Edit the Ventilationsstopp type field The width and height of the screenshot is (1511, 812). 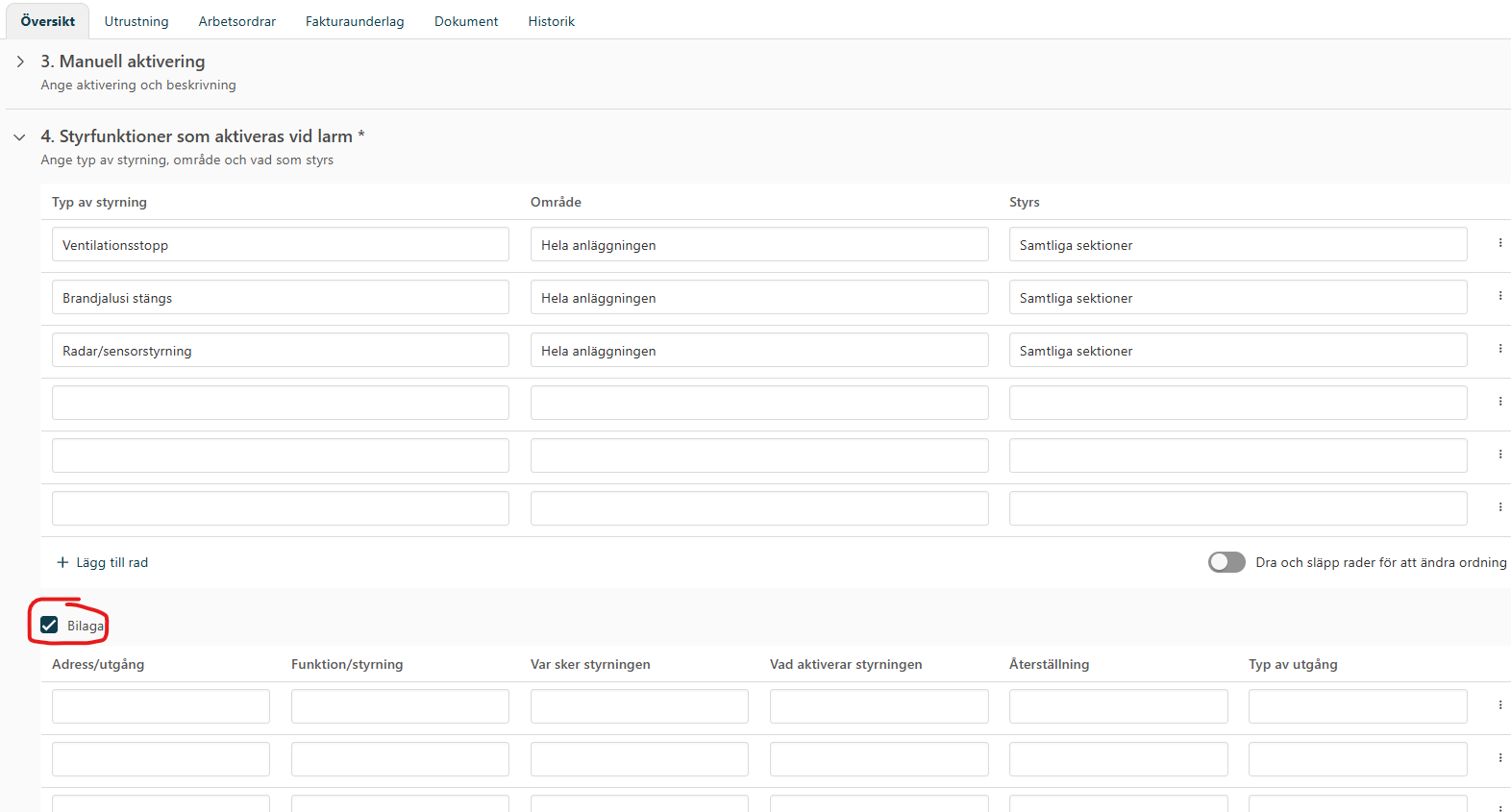click(x=280, y=244)
